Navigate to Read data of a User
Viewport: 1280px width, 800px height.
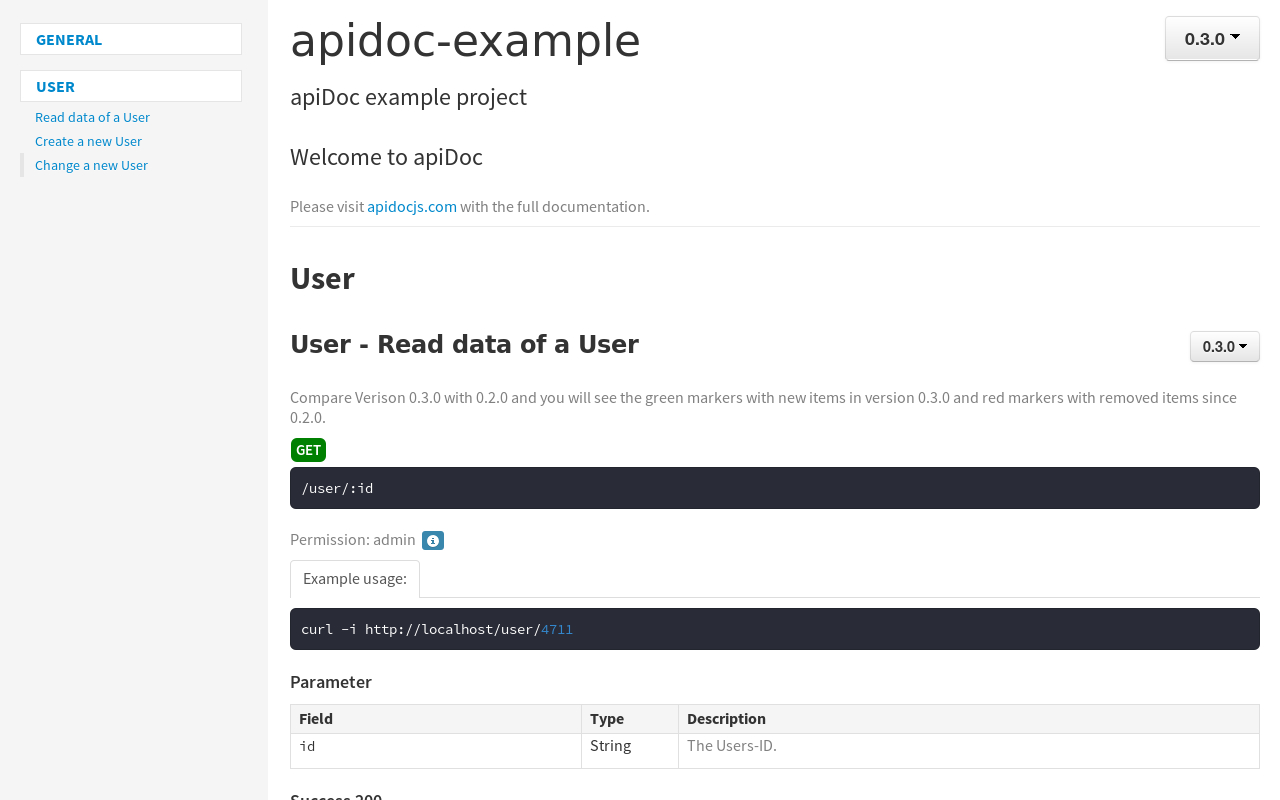click(92, 117)
